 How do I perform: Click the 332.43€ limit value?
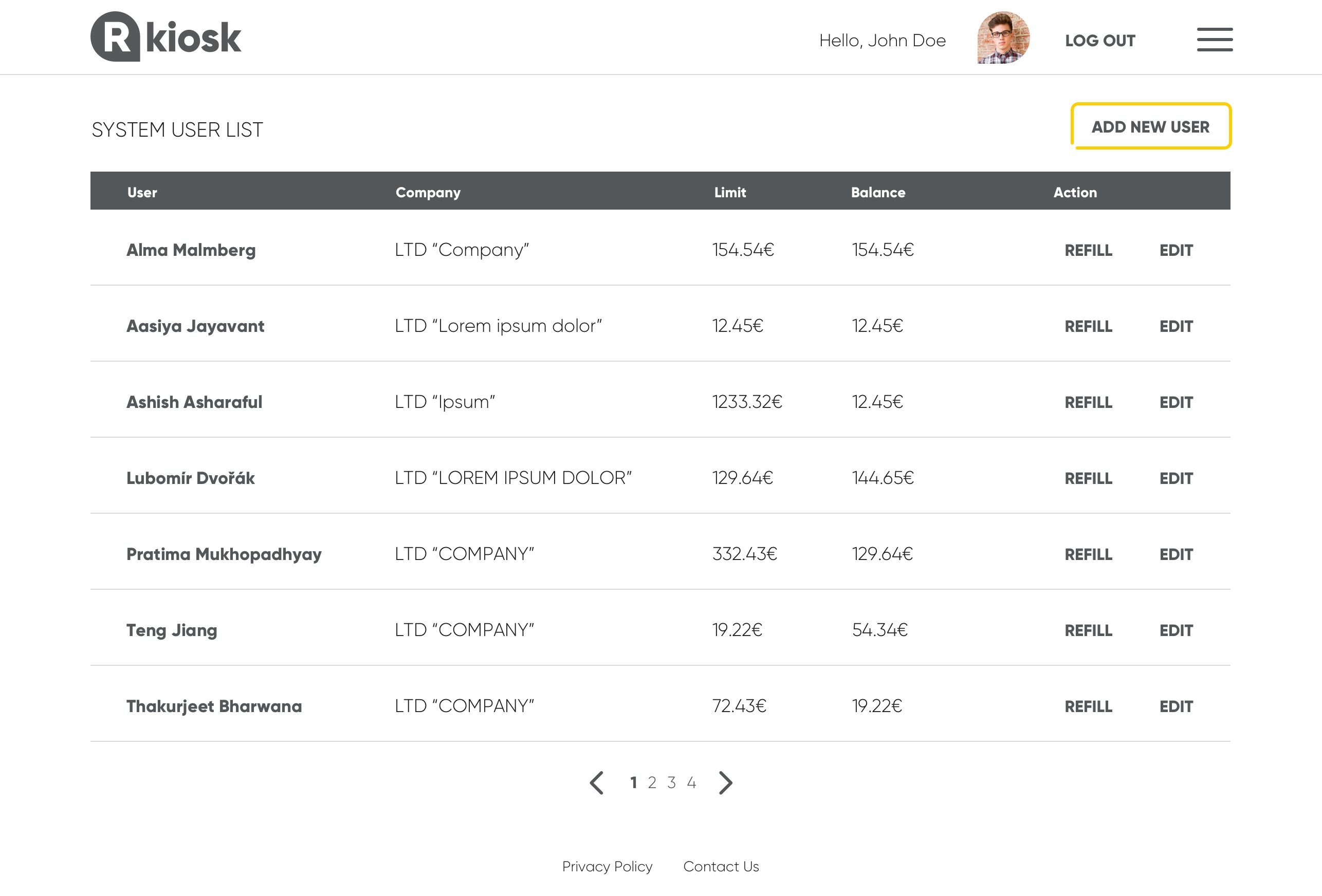(745, 554)
